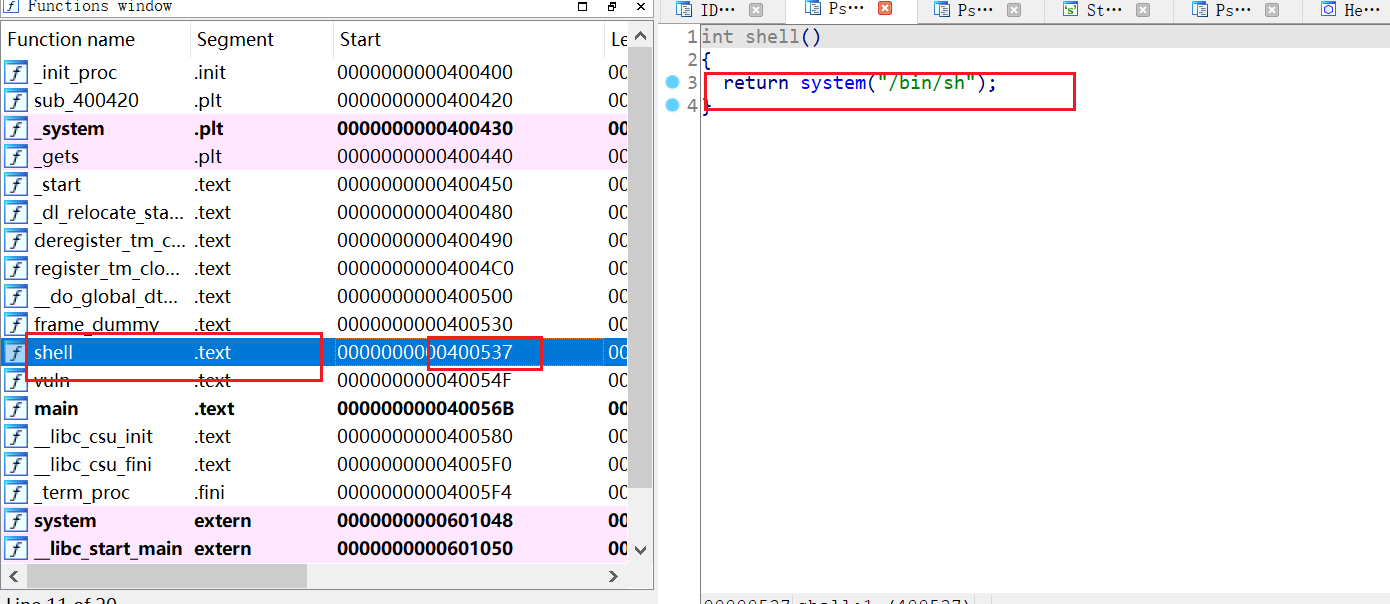Click the function icon of the shell row
Viewport: 1390px width, 604px height.
point(16,353)
